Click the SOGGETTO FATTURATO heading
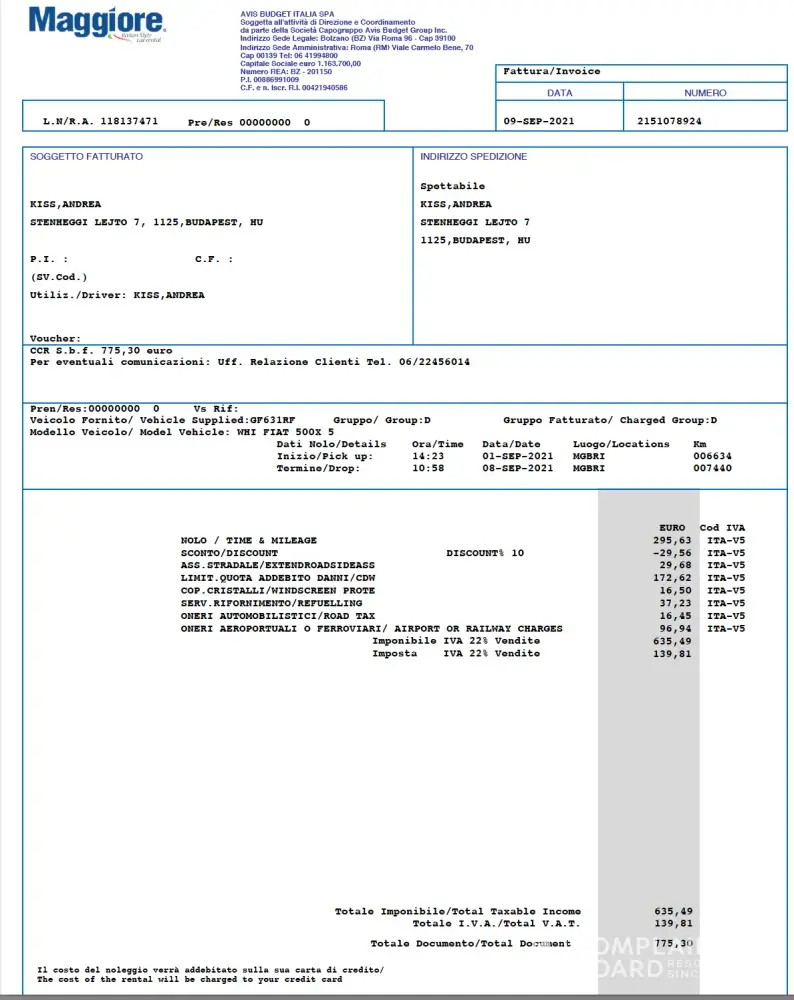 pyautogui.click(x=86, y=157)
